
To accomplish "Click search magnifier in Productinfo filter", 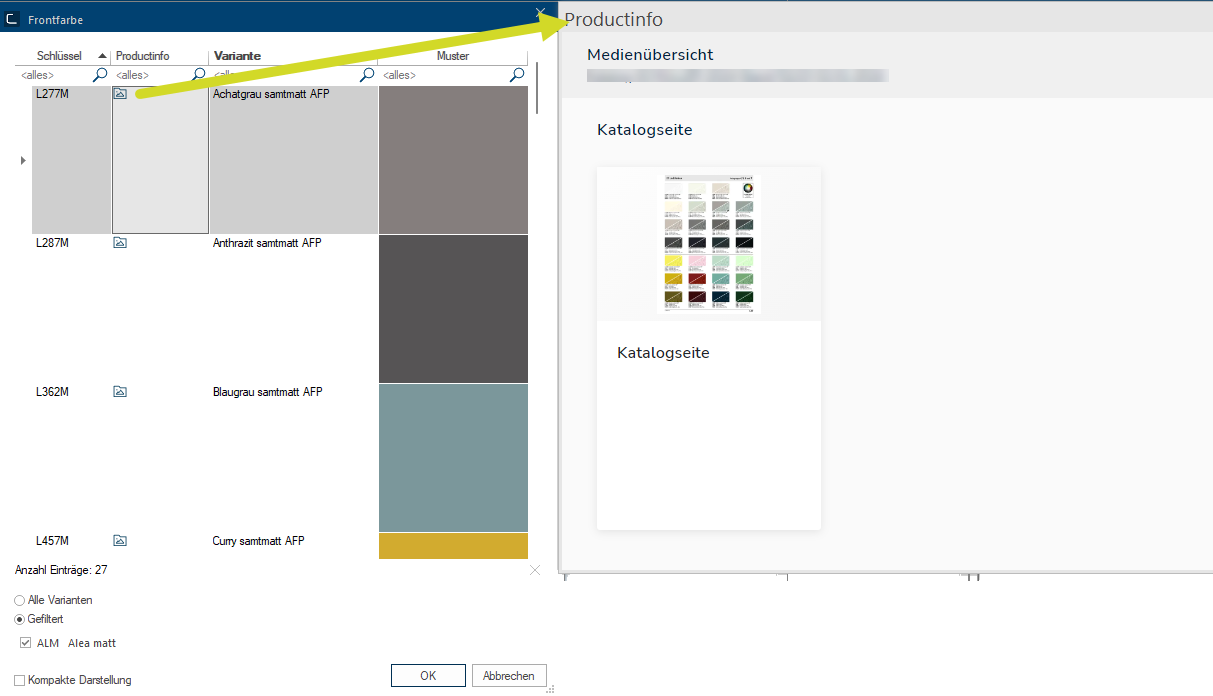I will 198,74.
